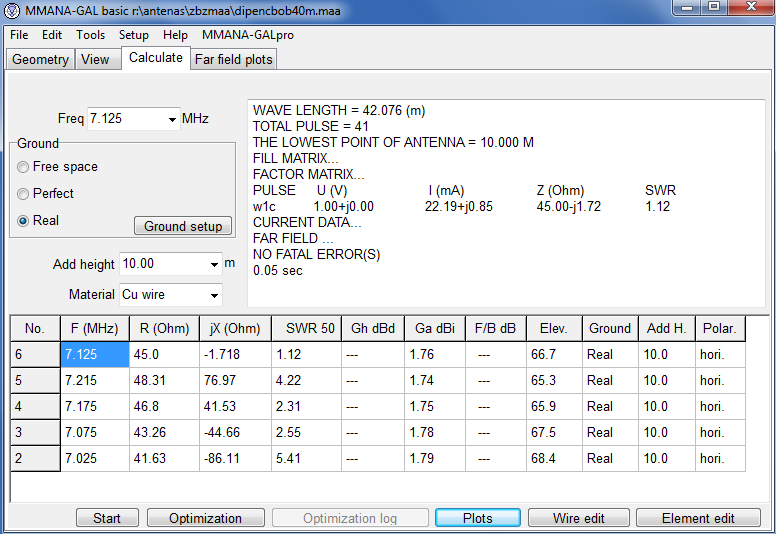Image resolution: width=776 pixels, height=534 pixels.
Task: Click the Ga value 1.79 cell
Action: coord(435,458)
